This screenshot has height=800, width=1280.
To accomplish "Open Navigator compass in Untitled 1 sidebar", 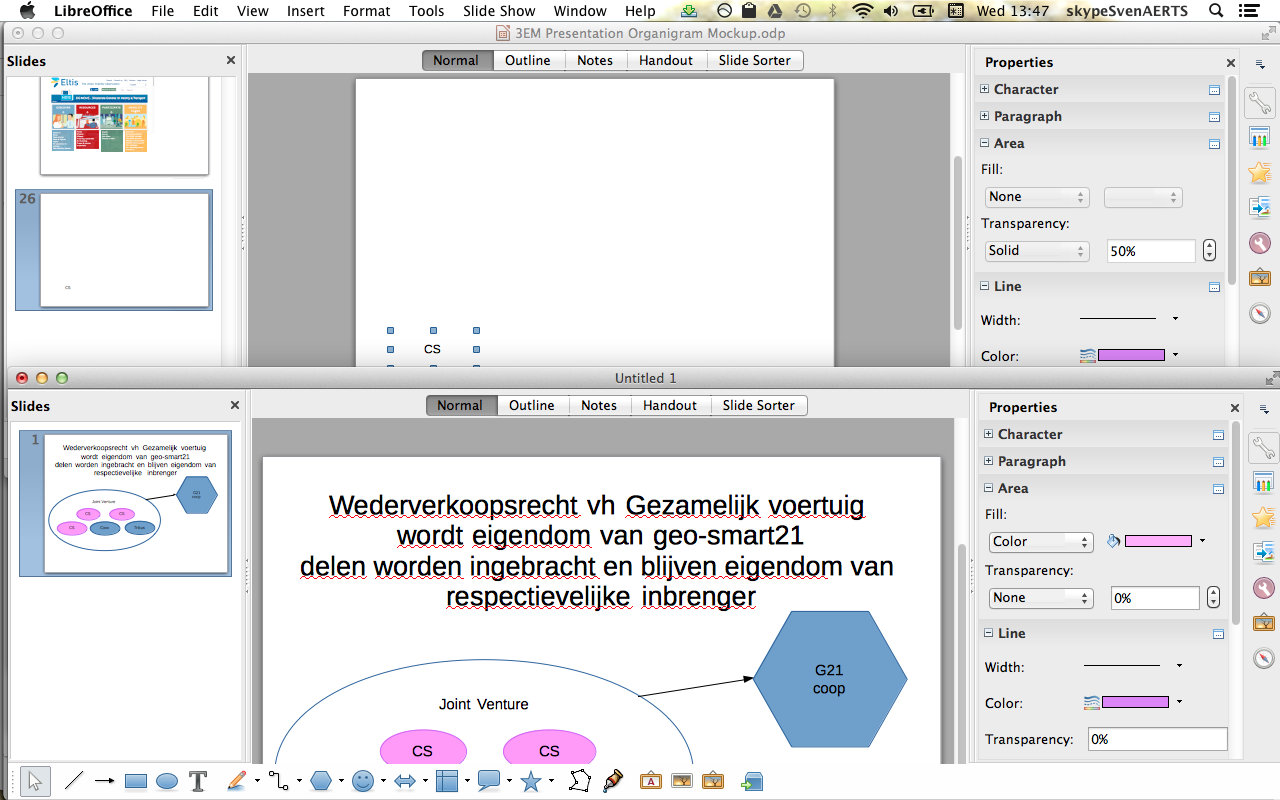I will pyautogui.click(x=1263, y=658).
